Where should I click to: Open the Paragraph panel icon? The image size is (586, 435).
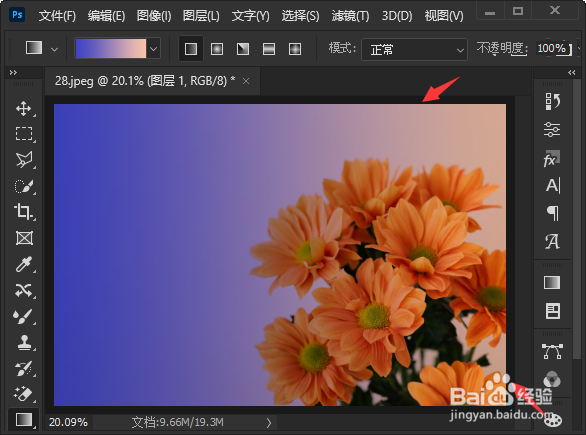552,213
